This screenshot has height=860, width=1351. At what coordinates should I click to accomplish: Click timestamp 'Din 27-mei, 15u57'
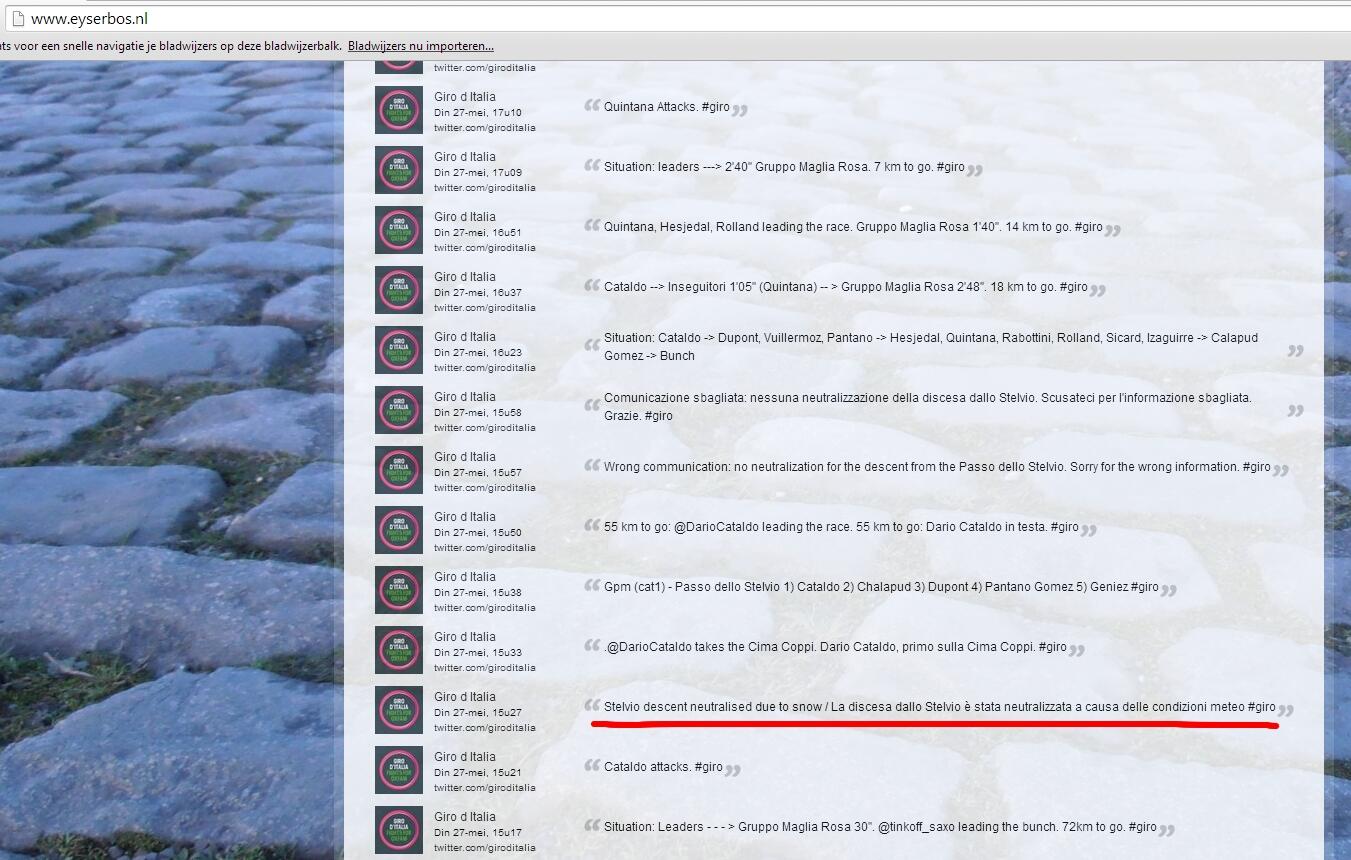(x=478, y=473)
